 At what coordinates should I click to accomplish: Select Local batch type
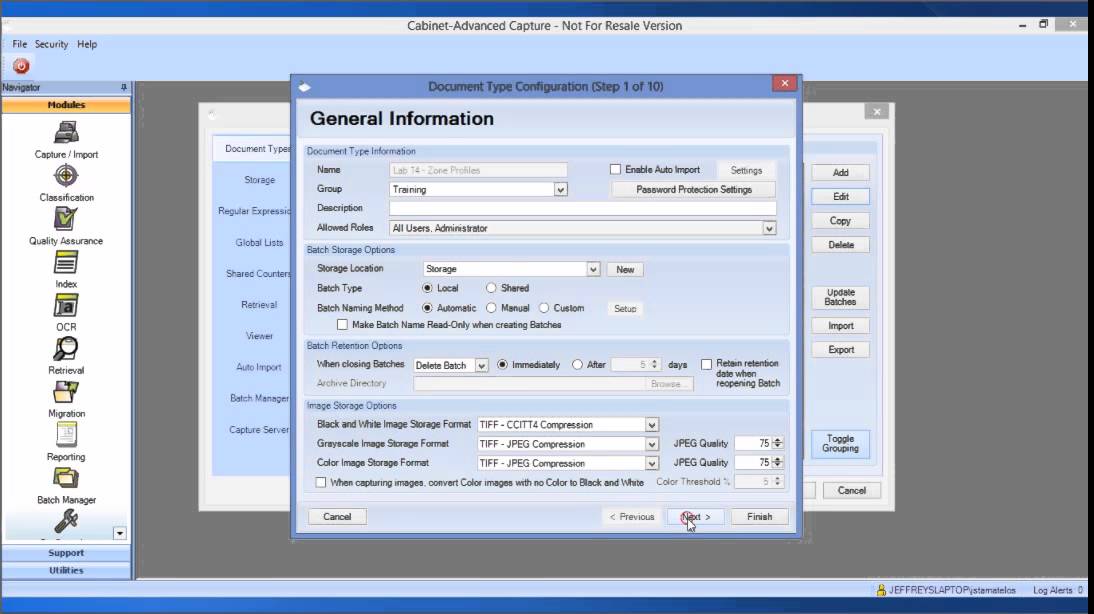[x=427, y=288]
